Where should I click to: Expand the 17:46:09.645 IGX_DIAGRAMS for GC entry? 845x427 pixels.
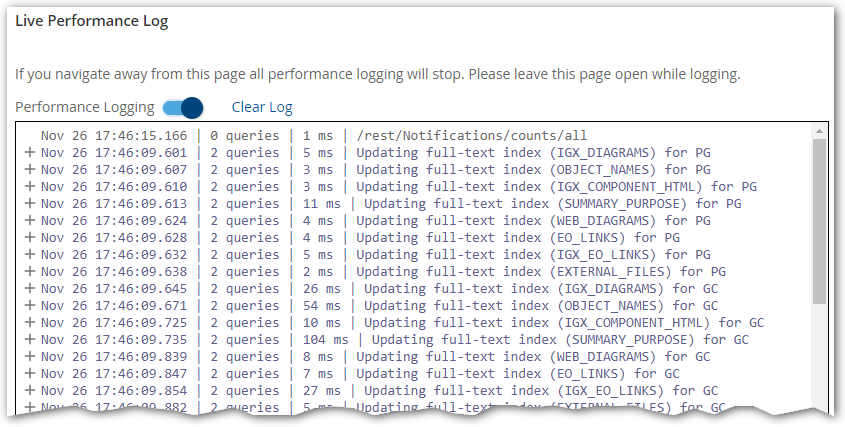point(29,289)
